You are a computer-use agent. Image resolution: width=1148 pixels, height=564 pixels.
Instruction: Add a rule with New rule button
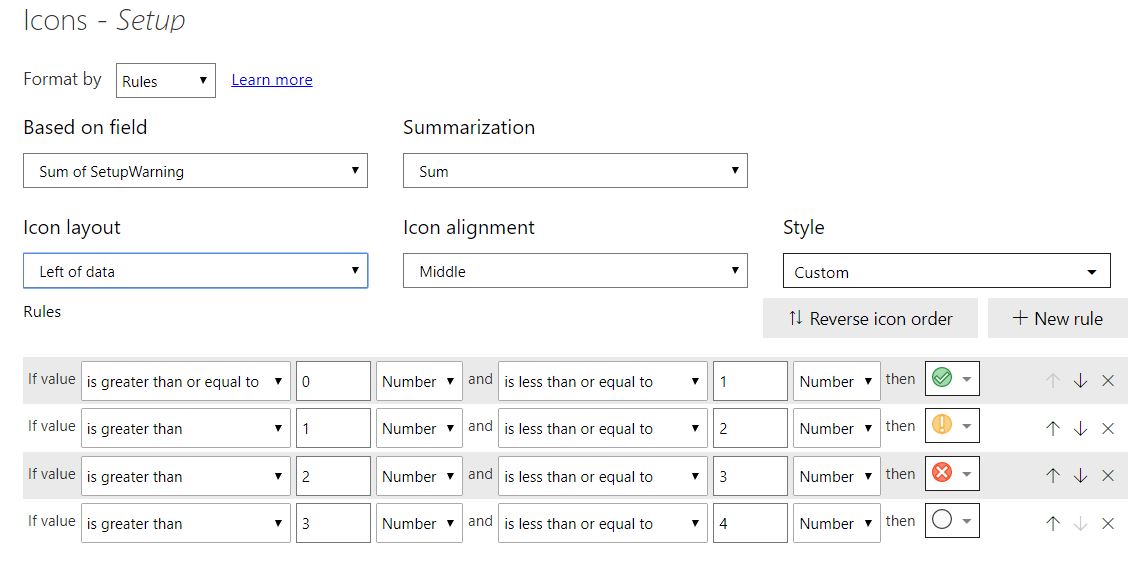[x=1057, y=319]
